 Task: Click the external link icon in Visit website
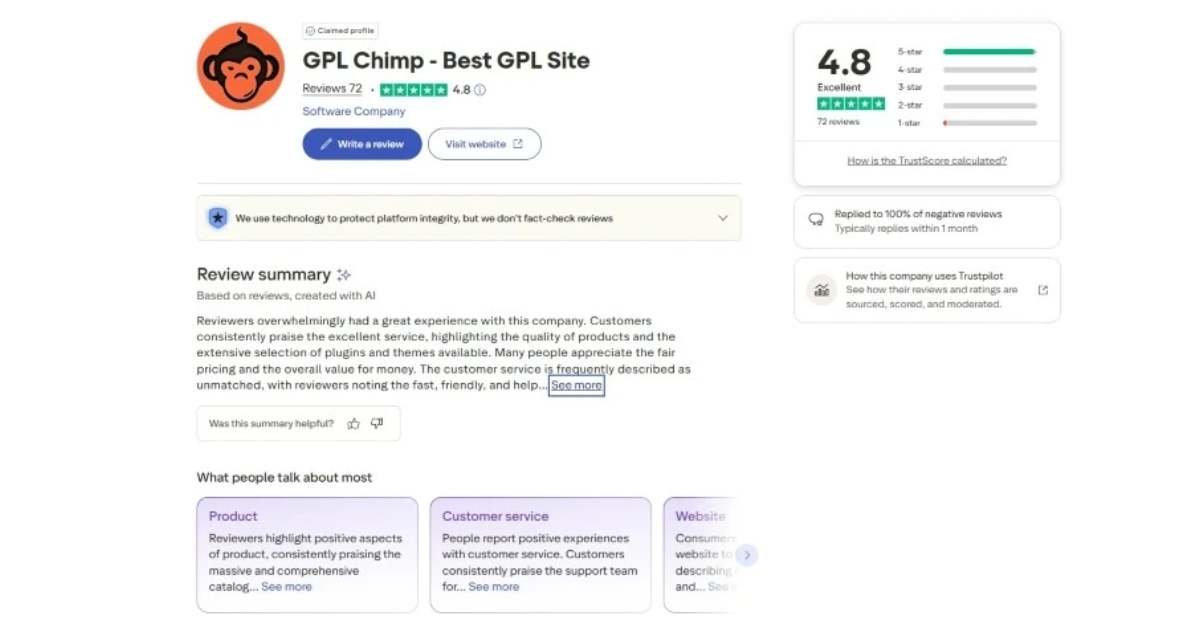click(518, 144)
